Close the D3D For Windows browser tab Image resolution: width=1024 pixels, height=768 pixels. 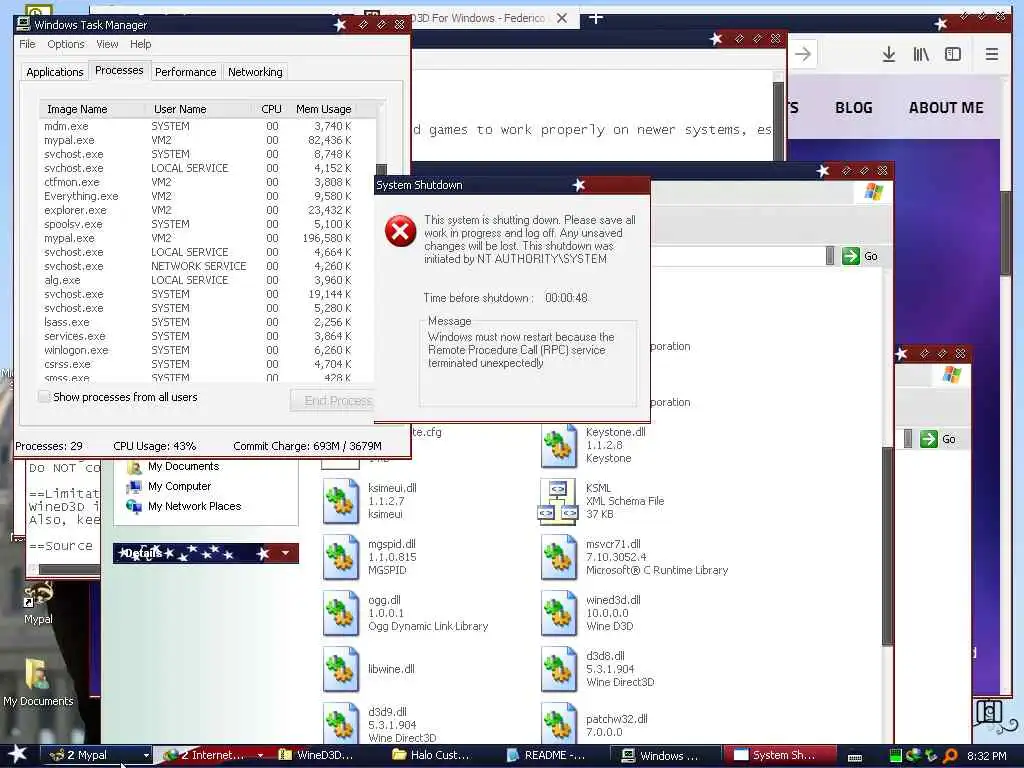pos(562,18)
